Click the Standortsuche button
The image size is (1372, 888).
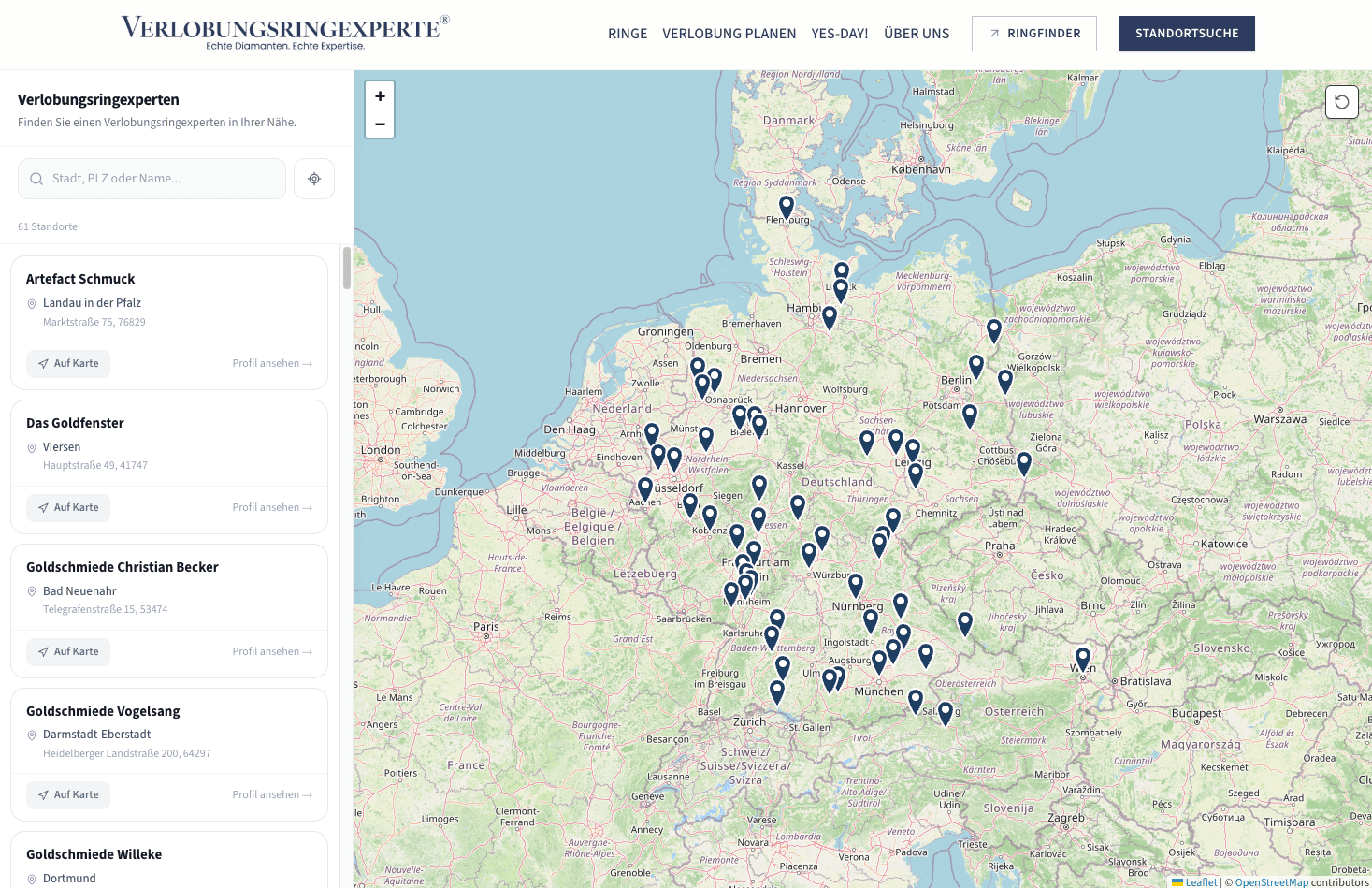coord(1187,34)
